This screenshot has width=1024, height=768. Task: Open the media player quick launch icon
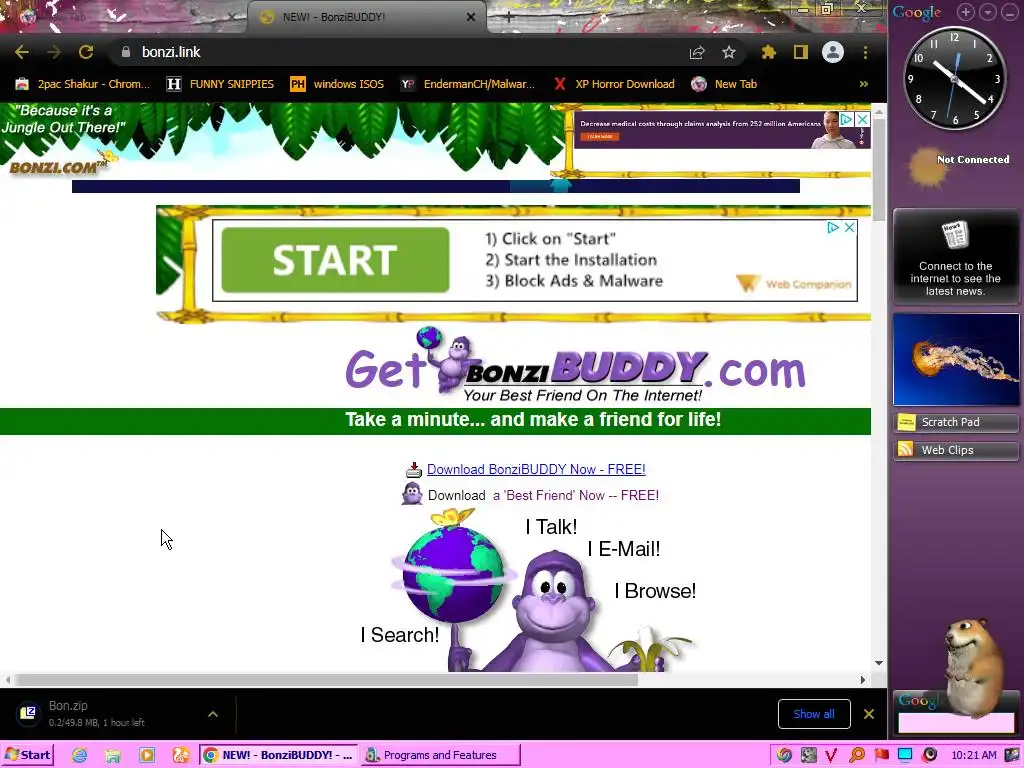pos(146,755)
